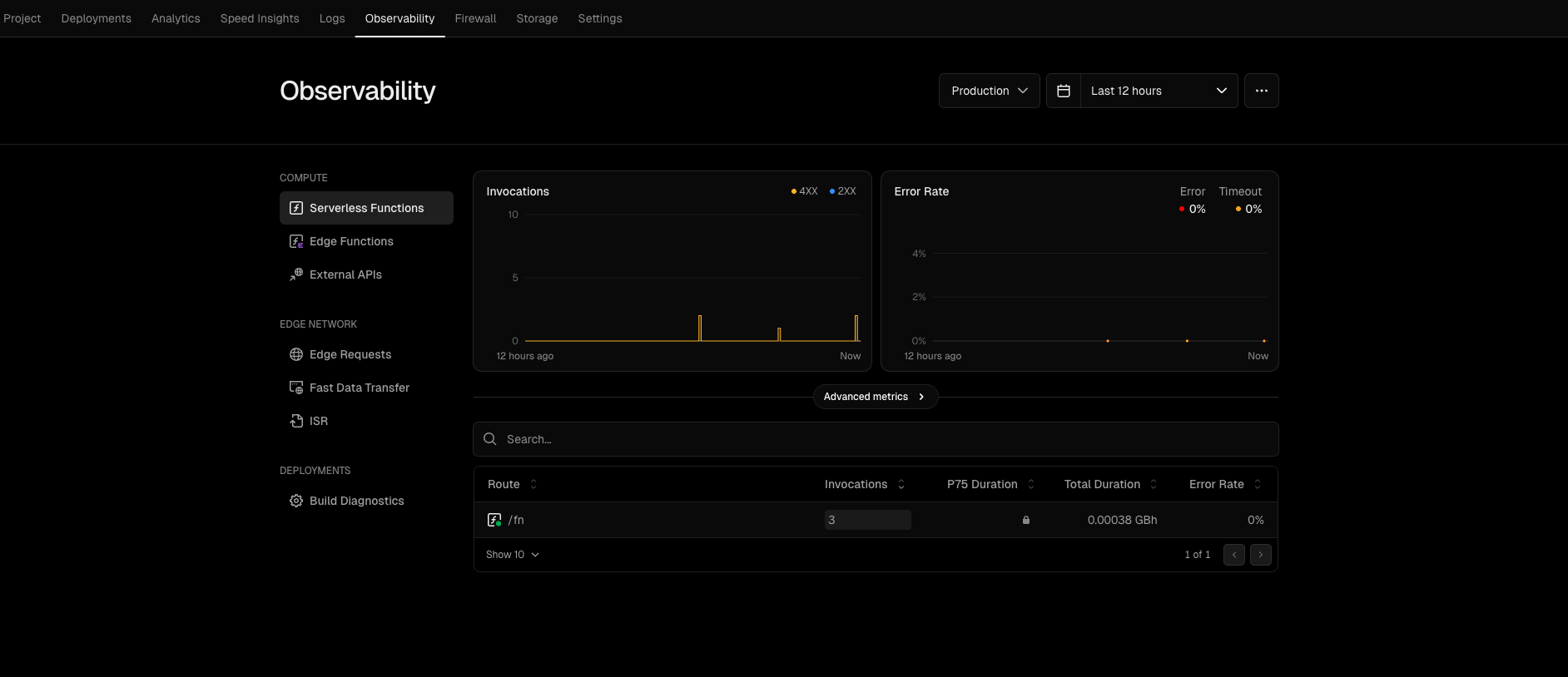Click the /fn route function icon

tap(494, 520)
